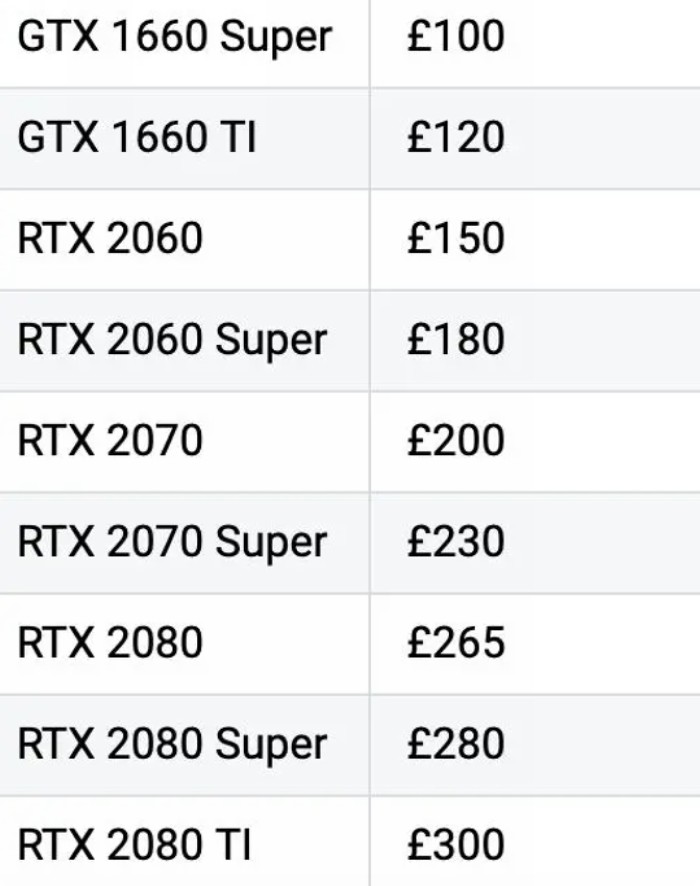The height and width of the screenshot is (886, 700).
Task: Click the RTX 2080 Super name cell
Action: (x=172, y=744)
